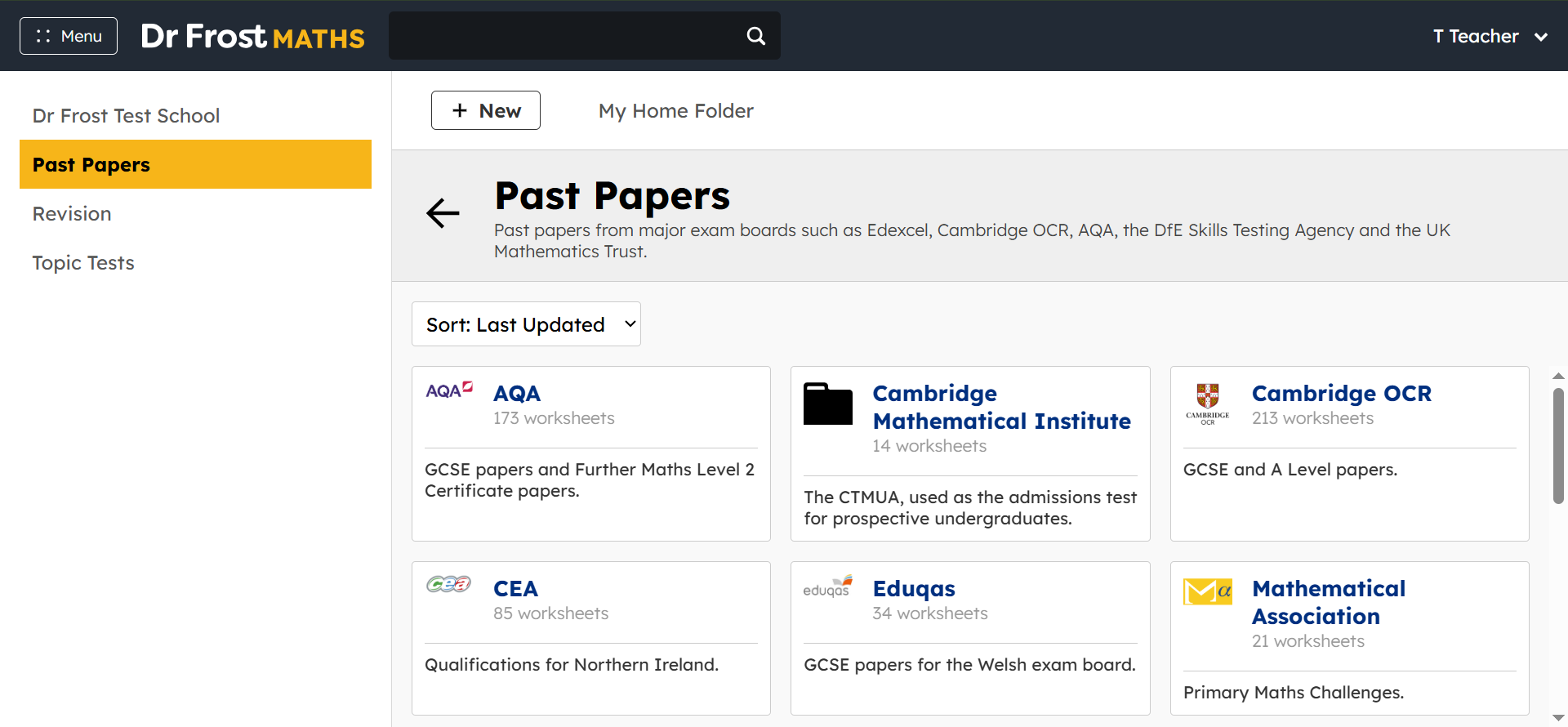
Task: Click the '173 worksheets' text
Action: [x=554, y=418]
